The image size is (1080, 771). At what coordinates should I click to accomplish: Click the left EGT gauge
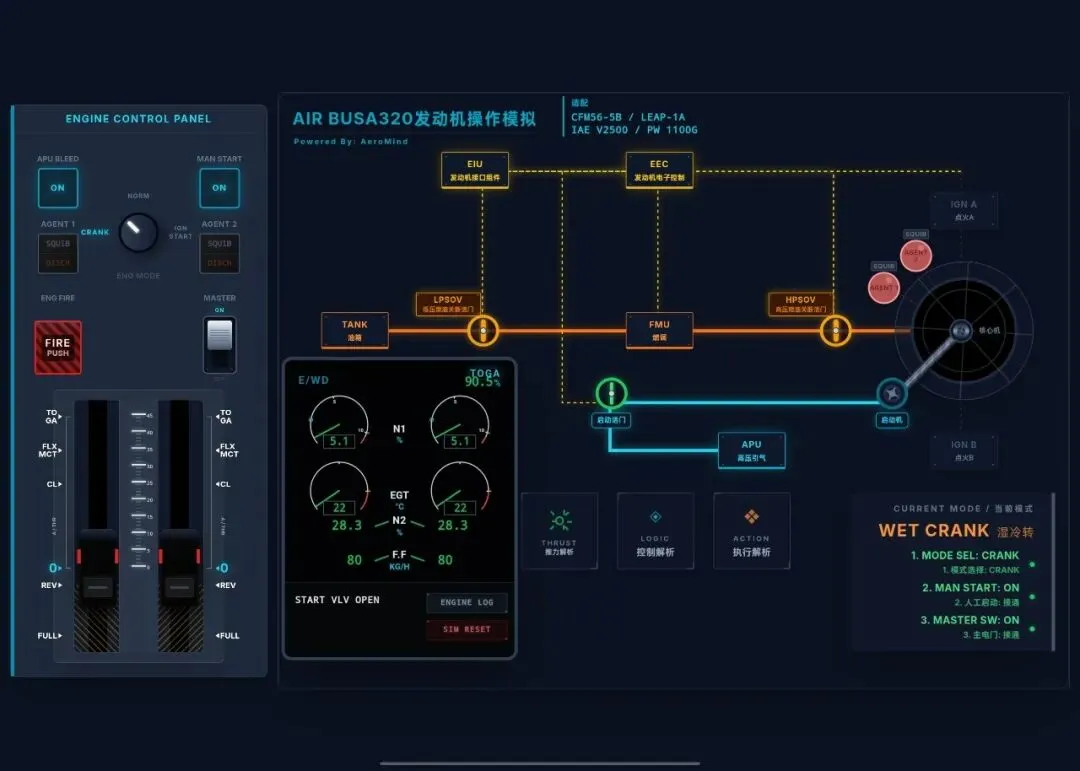click(339, 488)
